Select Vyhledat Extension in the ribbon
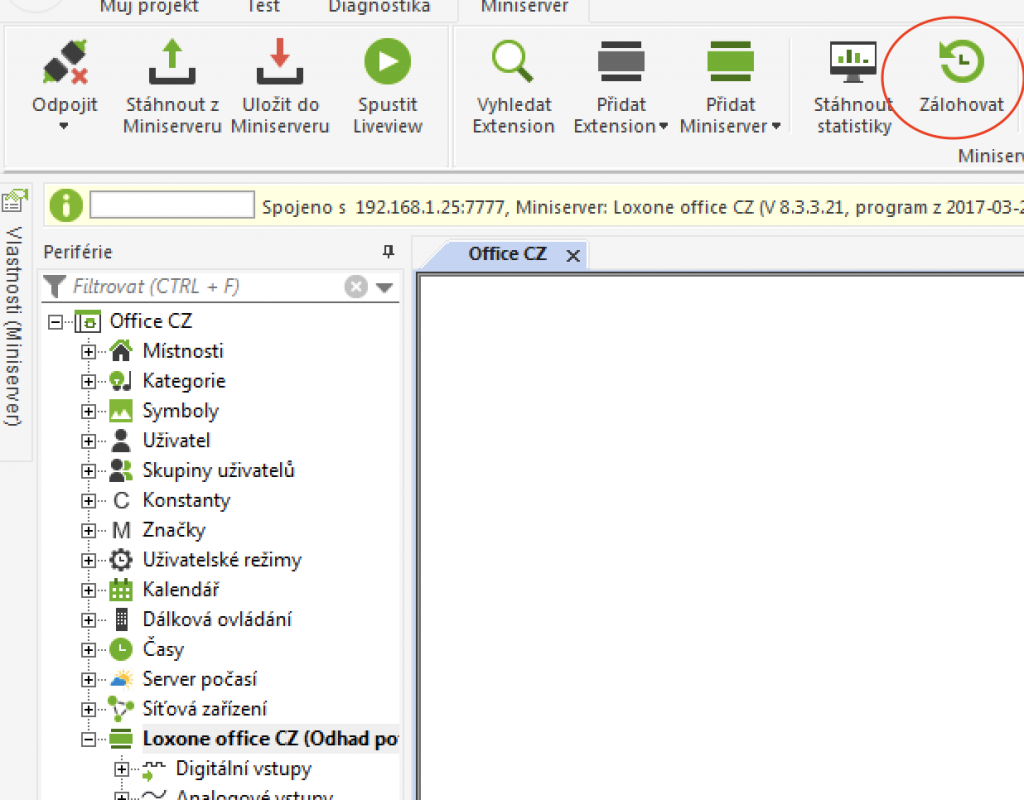Screen dimensions: 1024x800 point(512,60)
